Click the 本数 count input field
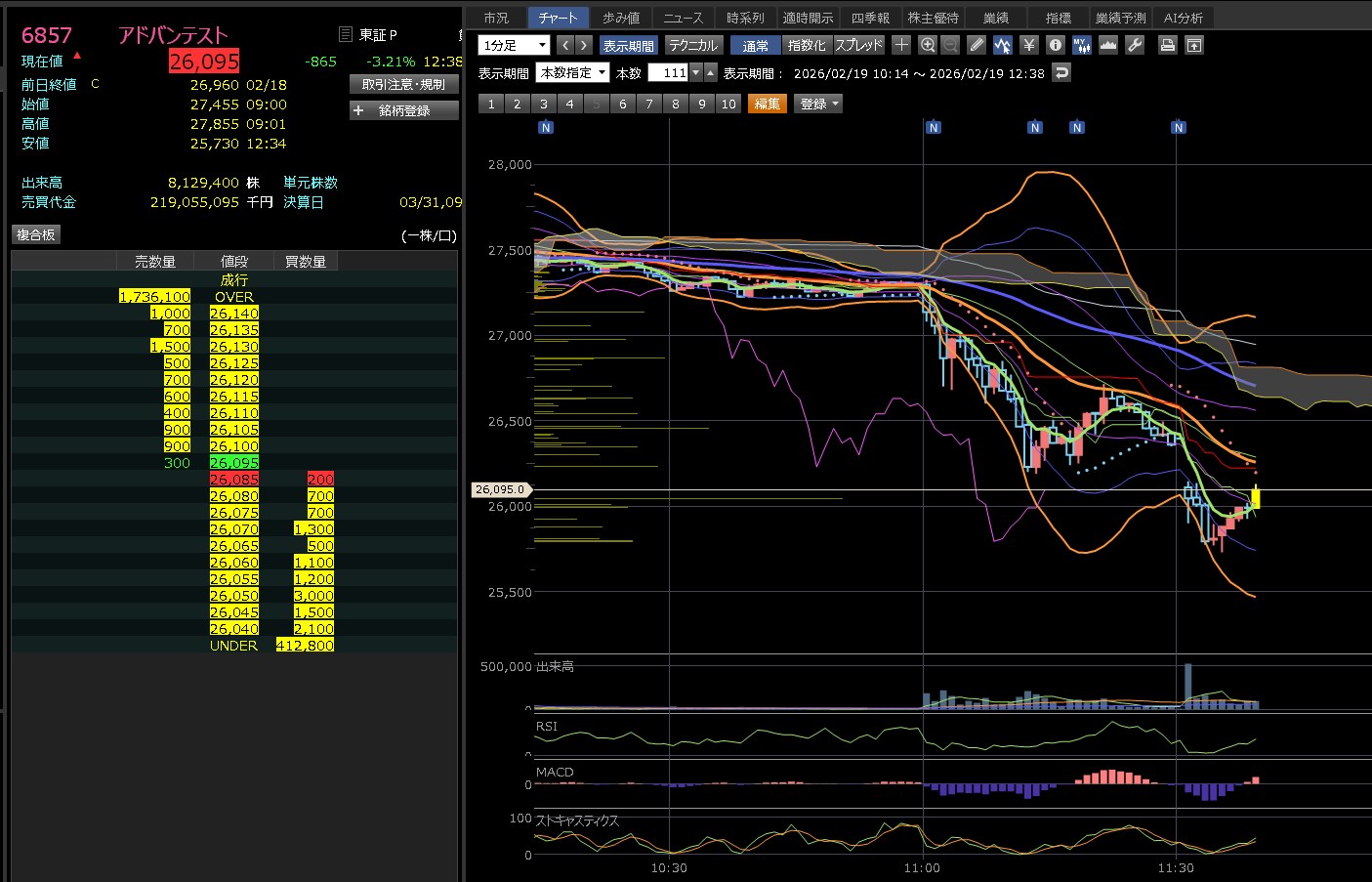This screenshot has height=882, width=1372. pos(668,73)
